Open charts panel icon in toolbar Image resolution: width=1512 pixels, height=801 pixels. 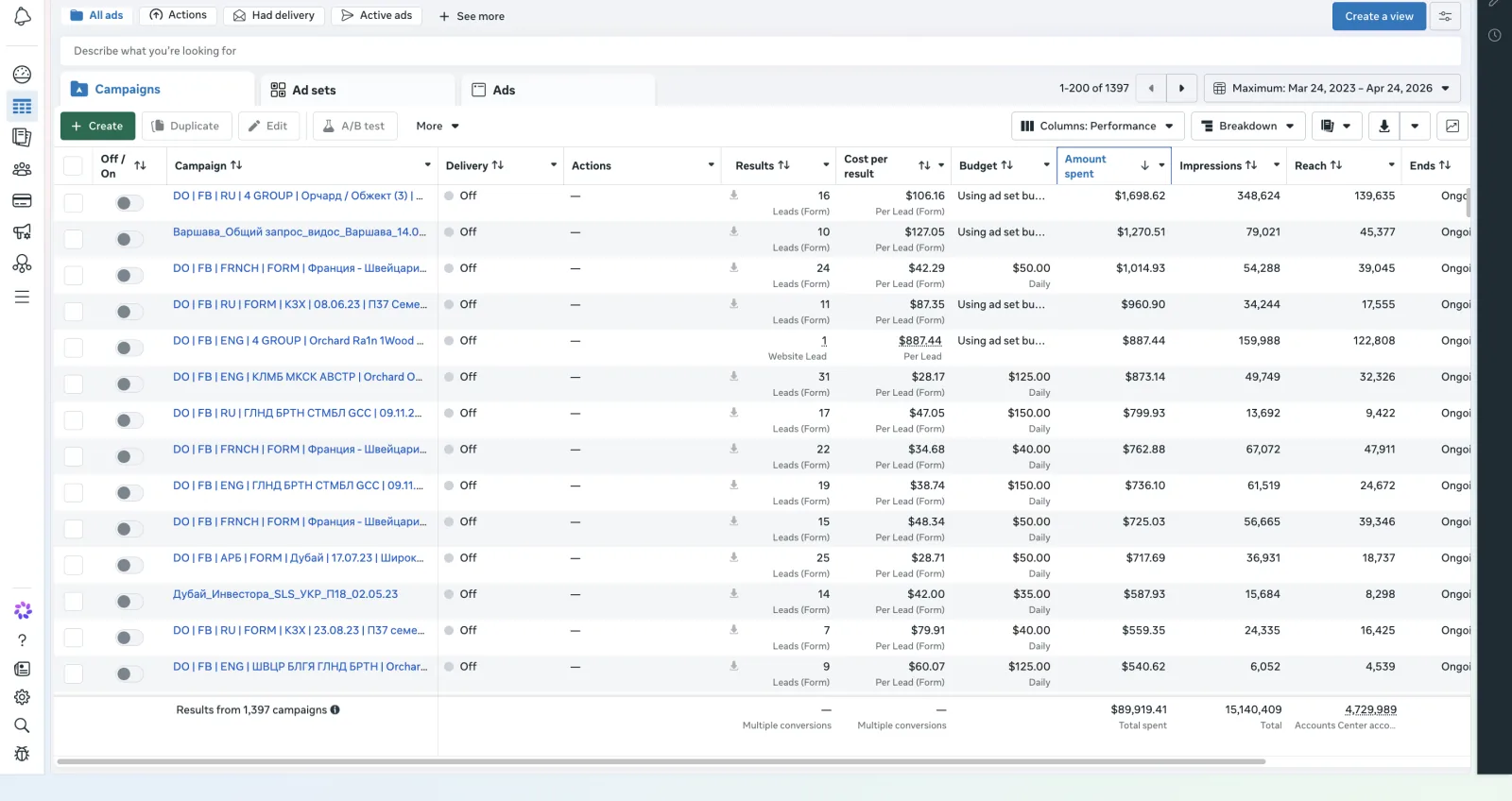click(1452, 126)
